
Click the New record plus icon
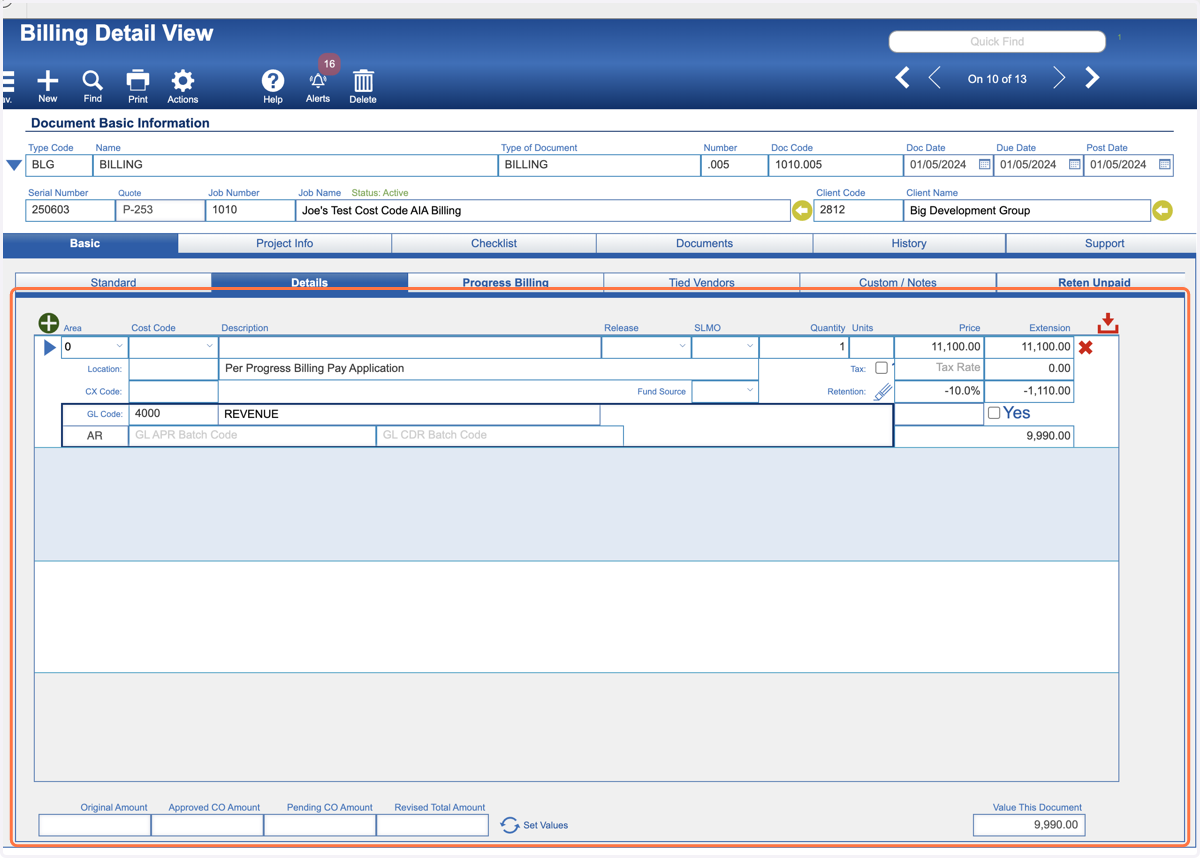47,81
